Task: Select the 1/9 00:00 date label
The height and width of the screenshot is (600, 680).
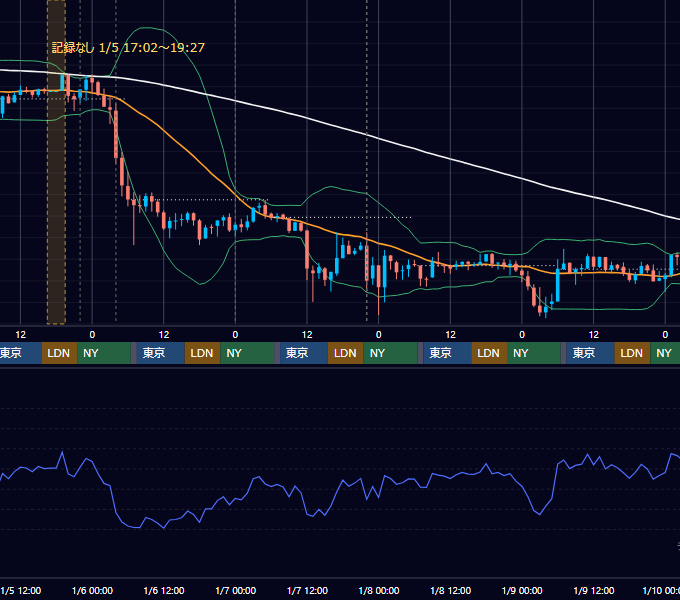Action: click(x=522, y=590)
